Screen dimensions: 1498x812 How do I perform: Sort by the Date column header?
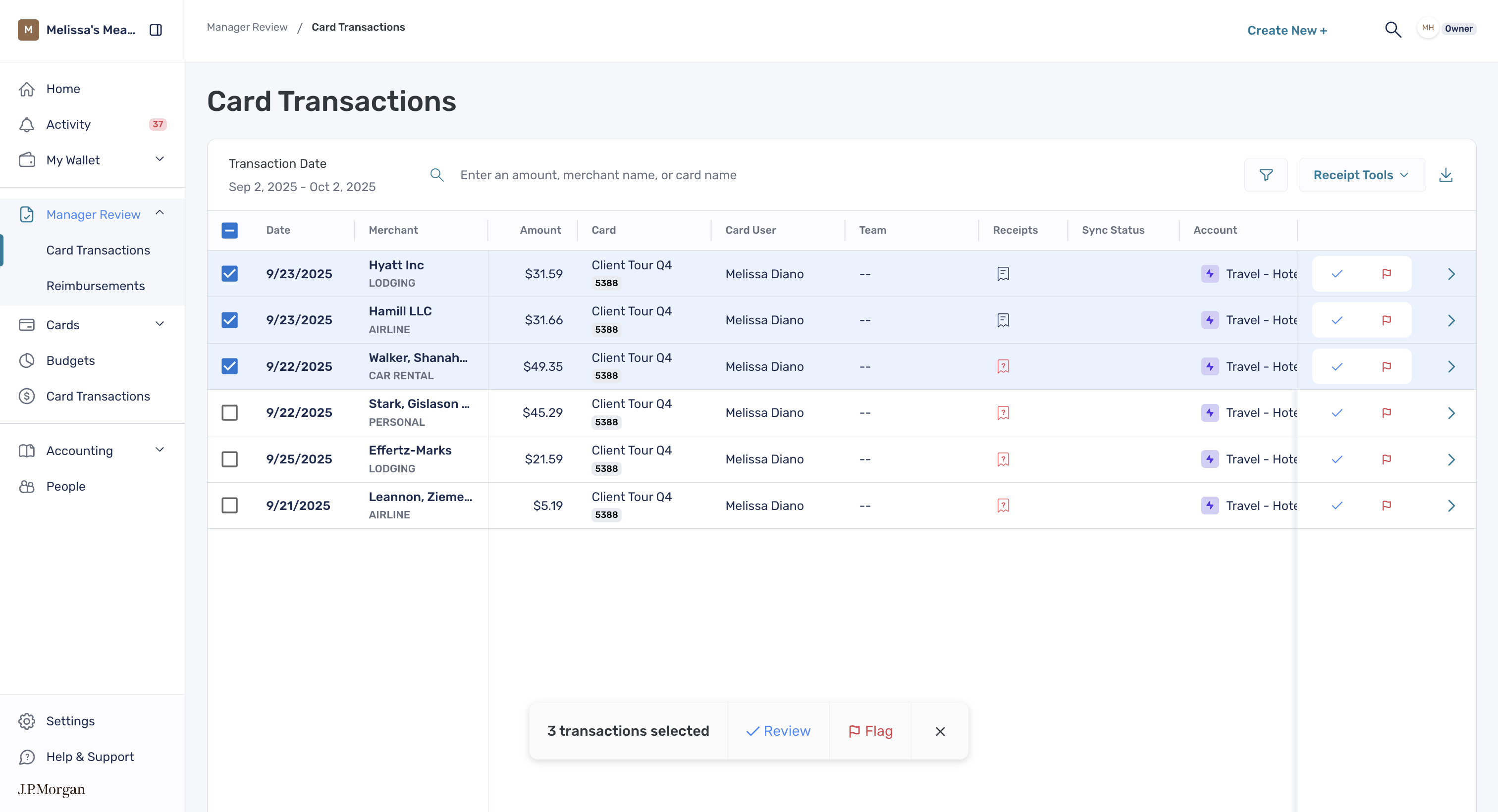(278, 230)
